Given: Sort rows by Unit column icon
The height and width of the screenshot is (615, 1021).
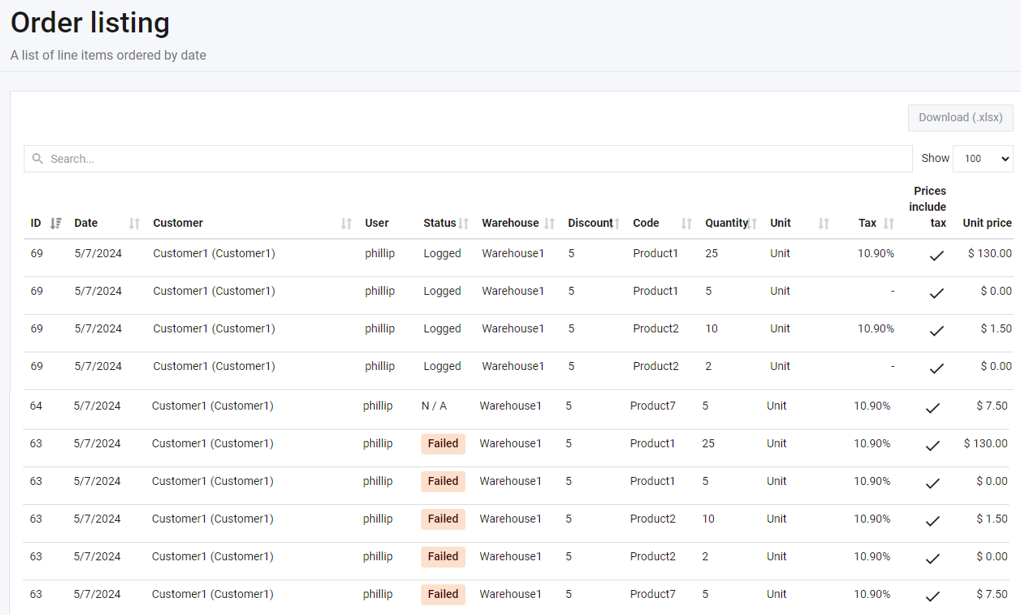Looking at the screenshot, I should tap(823, 223).
